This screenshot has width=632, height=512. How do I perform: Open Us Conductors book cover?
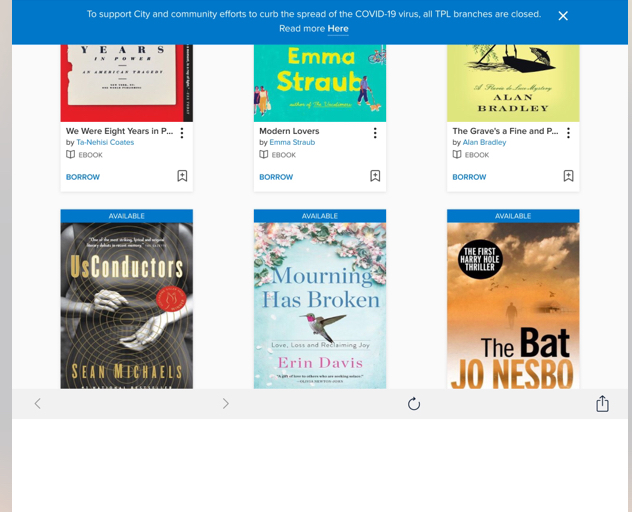[127, 306]
